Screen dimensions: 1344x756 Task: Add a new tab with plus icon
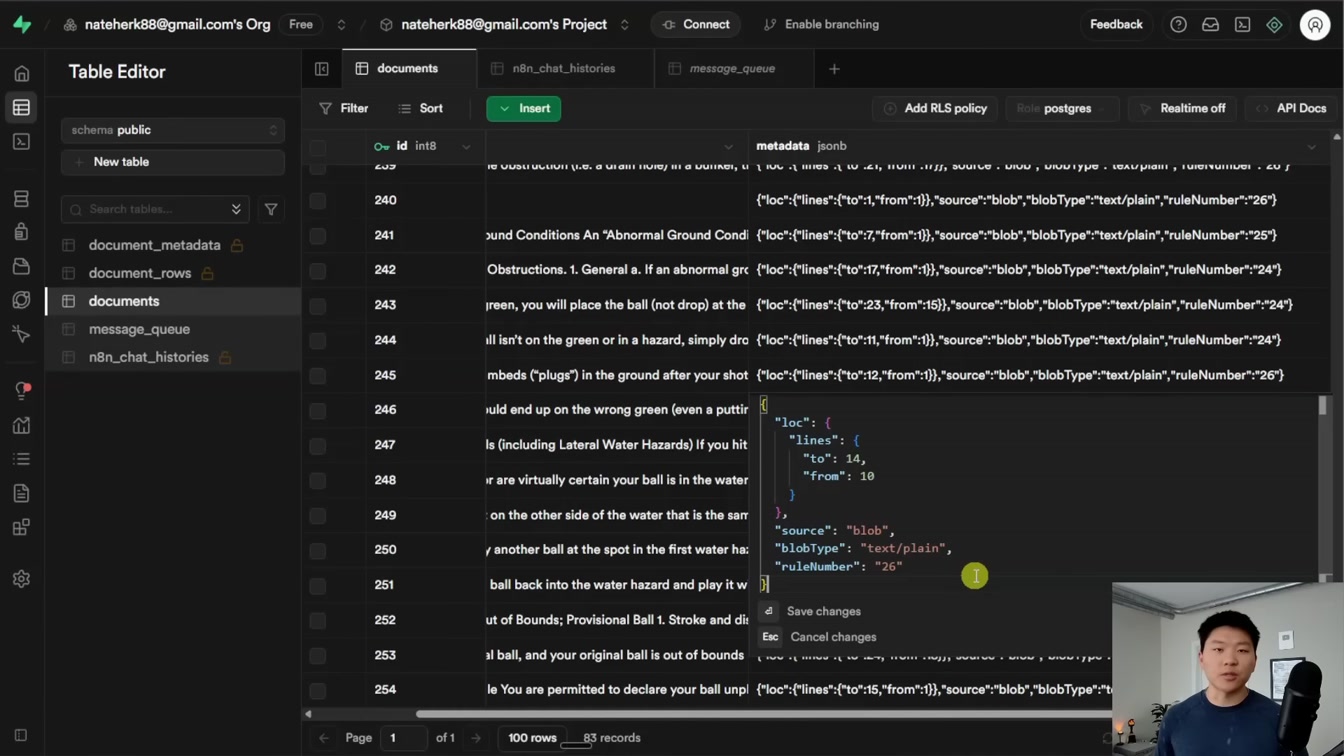[834, 69]
